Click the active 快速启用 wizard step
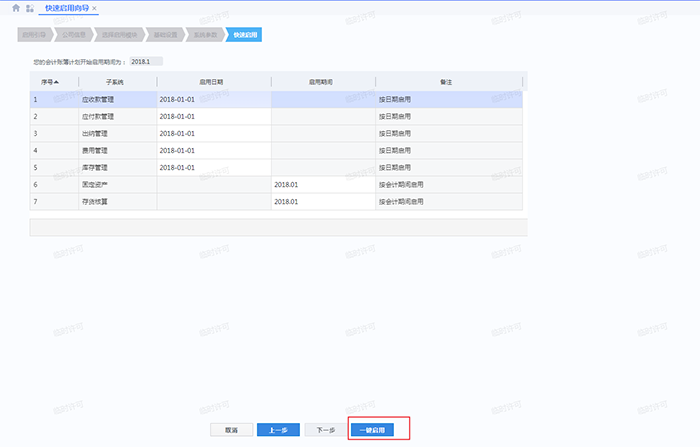The height and width of the screenshot is (447, 700). point(244,34)
